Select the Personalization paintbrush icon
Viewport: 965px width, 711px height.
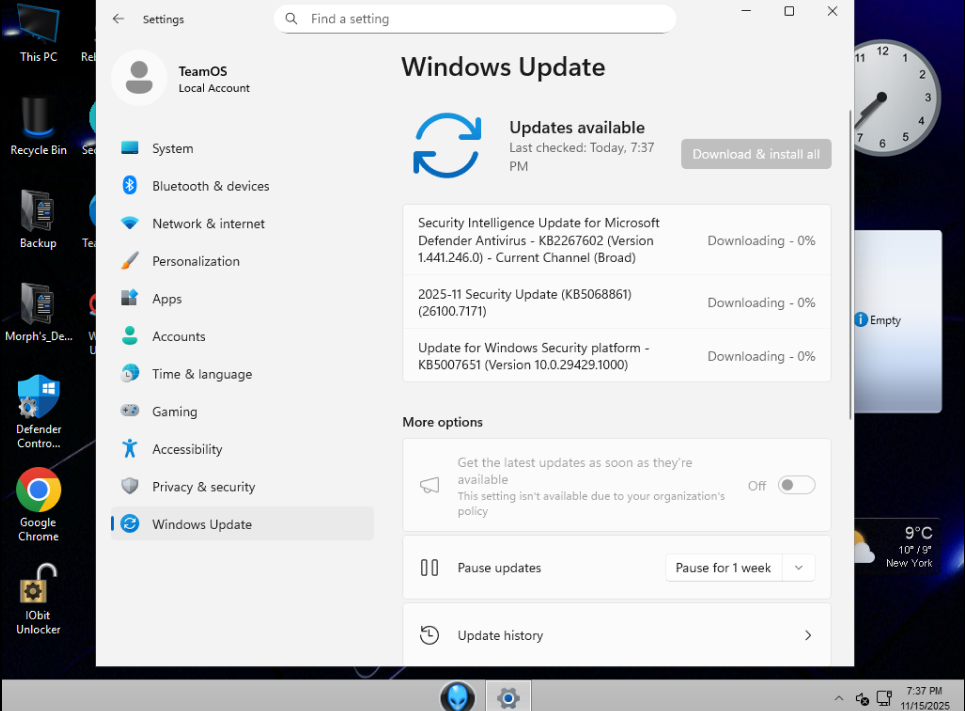pos(130,260)
